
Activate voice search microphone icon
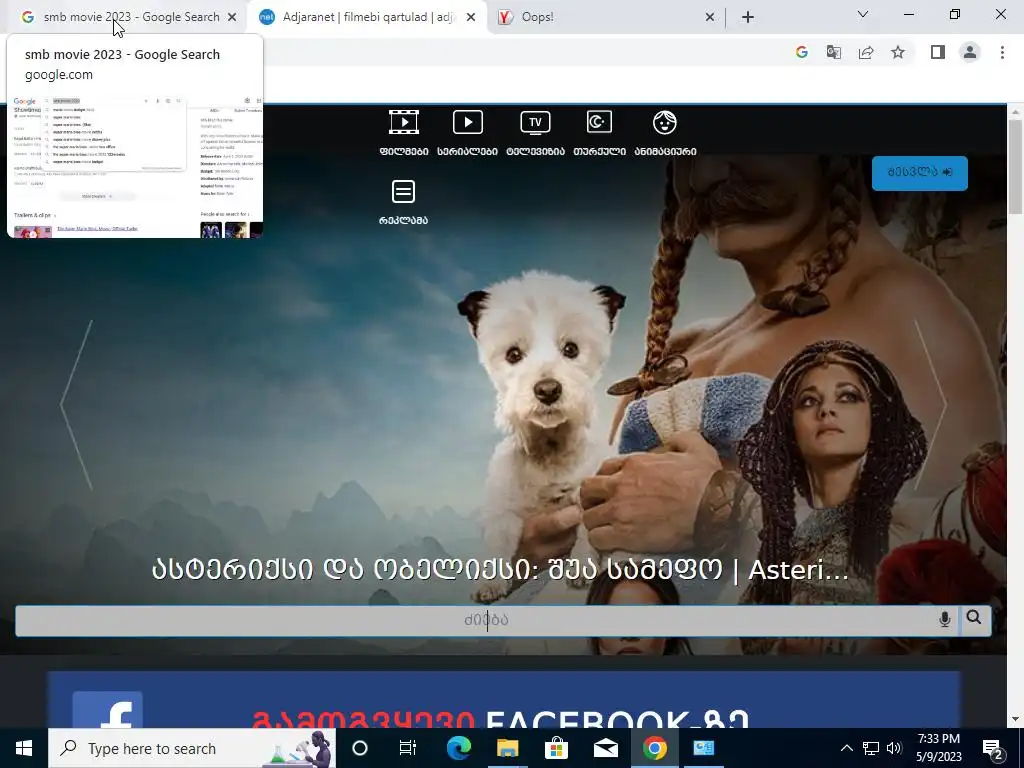tap(944, 620)
